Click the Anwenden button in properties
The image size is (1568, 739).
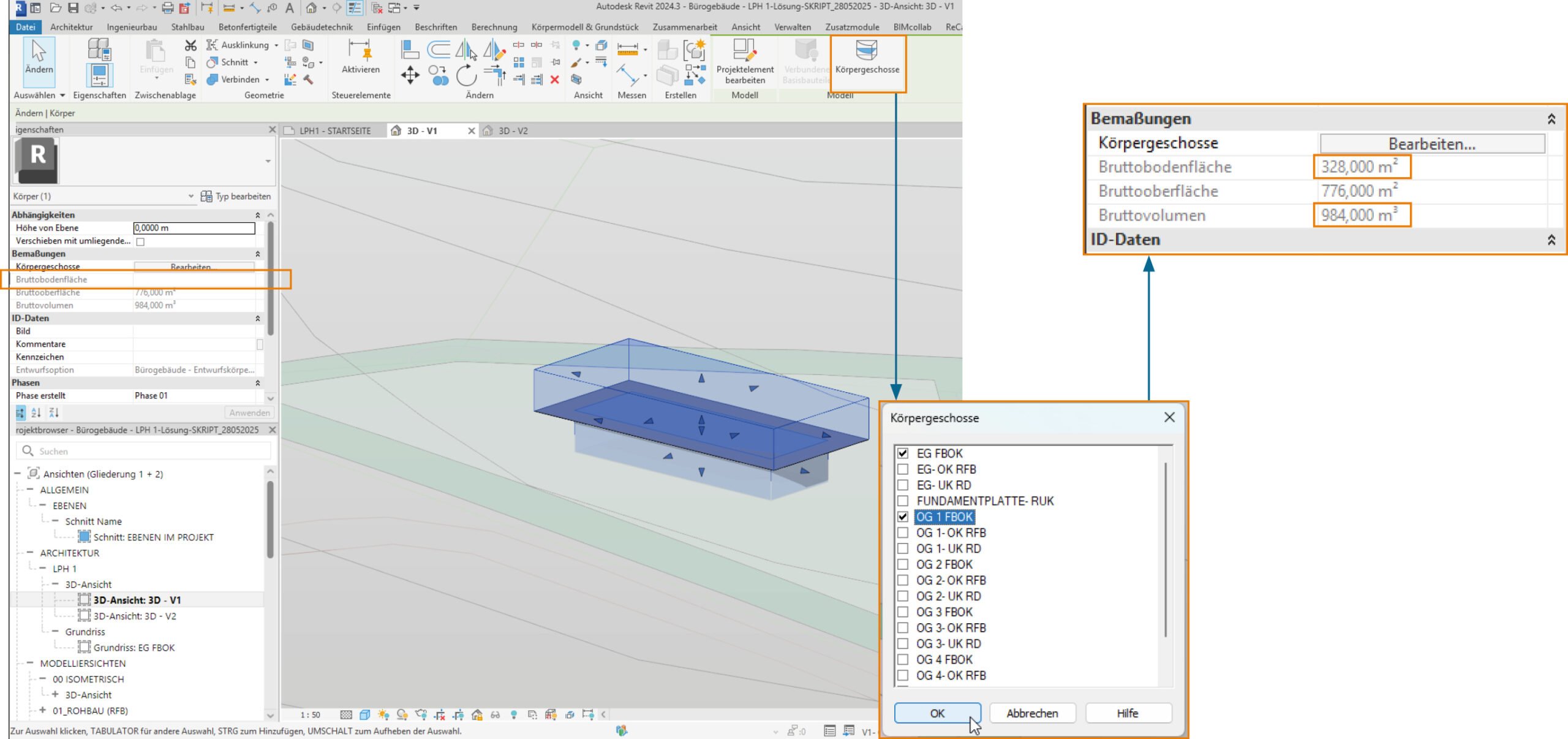[249, 412]
